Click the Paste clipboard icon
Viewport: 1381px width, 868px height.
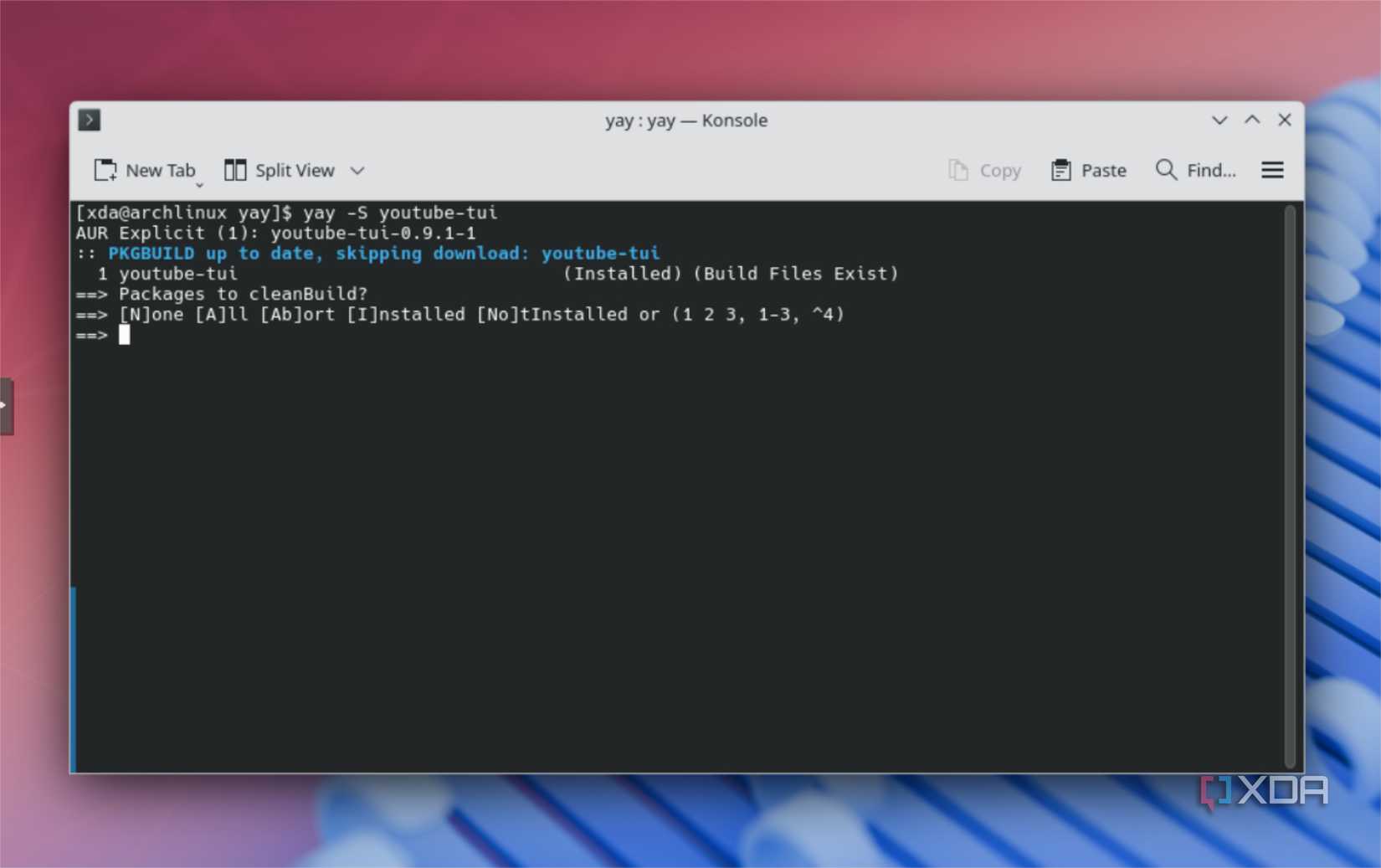point(1061,170)
